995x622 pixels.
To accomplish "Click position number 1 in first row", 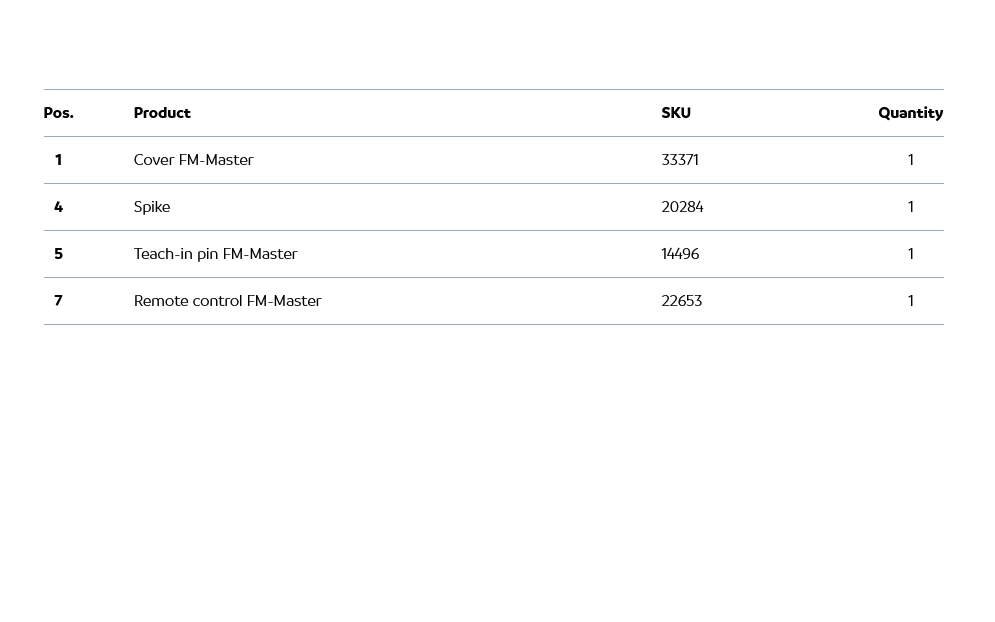I will pos(58,160).
